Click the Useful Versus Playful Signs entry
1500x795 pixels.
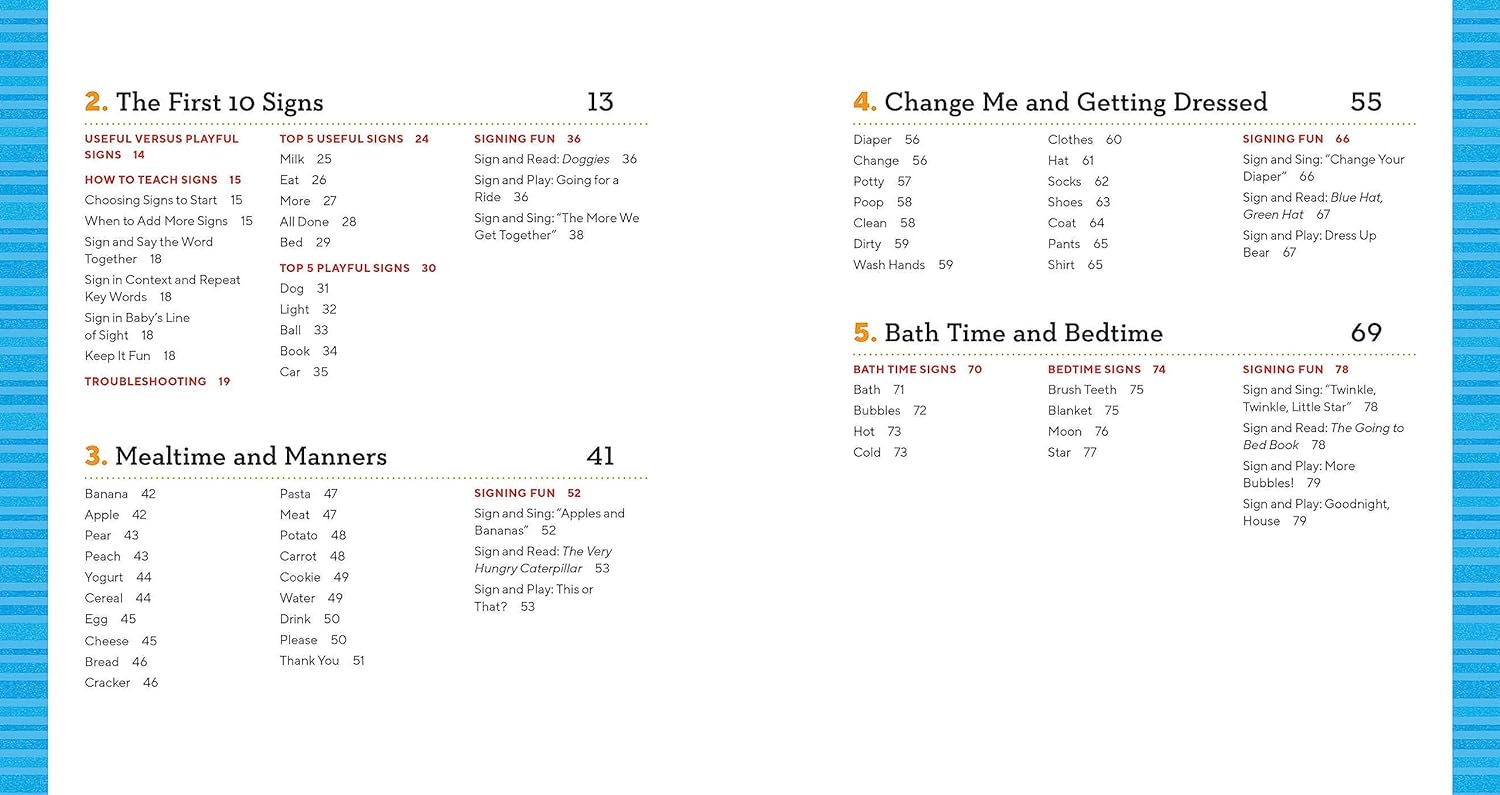coord(161,147)
